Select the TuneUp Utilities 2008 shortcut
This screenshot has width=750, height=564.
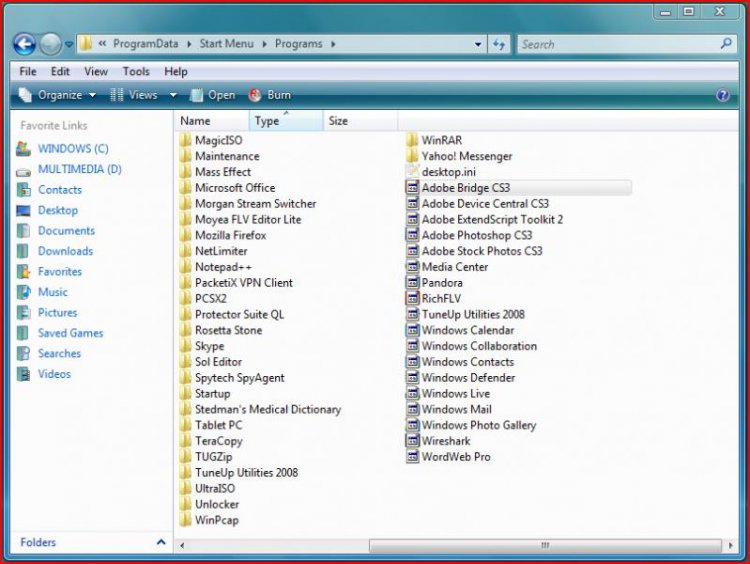(x=465, y=314)
